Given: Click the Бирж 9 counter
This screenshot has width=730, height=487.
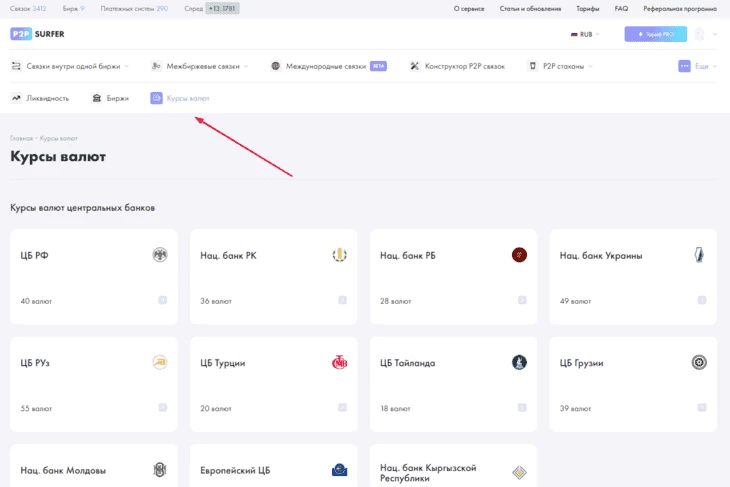Looking at the screenshot, I should 74,8.
